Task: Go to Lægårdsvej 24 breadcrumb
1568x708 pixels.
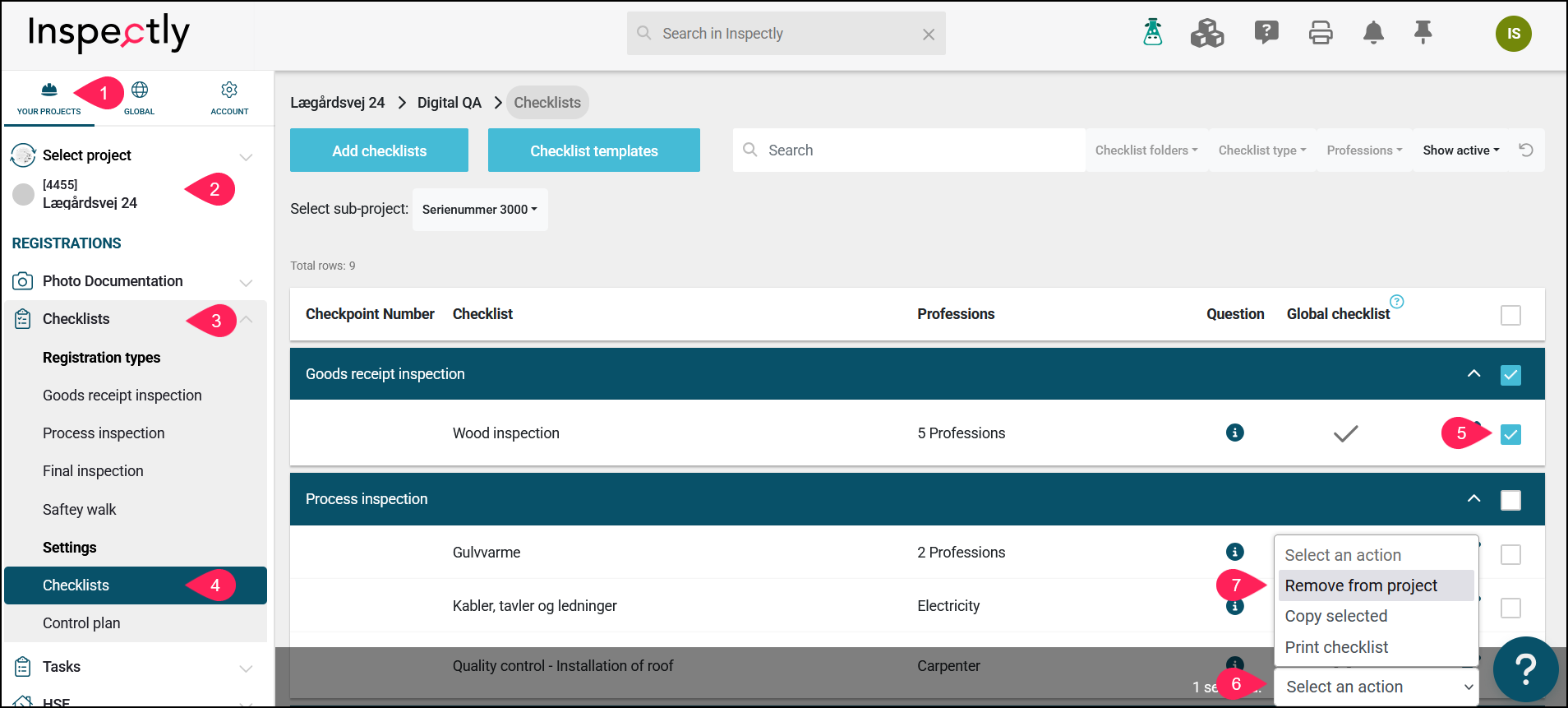Action: (338, 103)
